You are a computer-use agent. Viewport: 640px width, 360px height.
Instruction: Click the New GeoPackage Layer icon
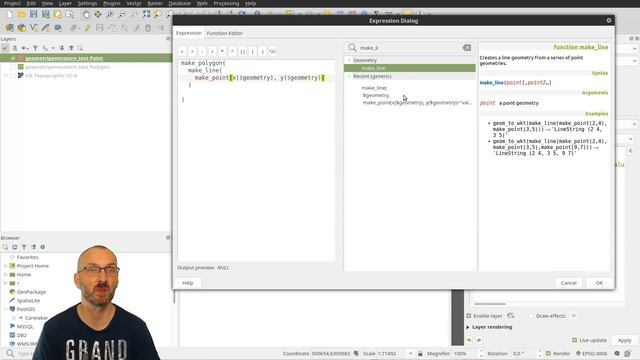(21, 28)
